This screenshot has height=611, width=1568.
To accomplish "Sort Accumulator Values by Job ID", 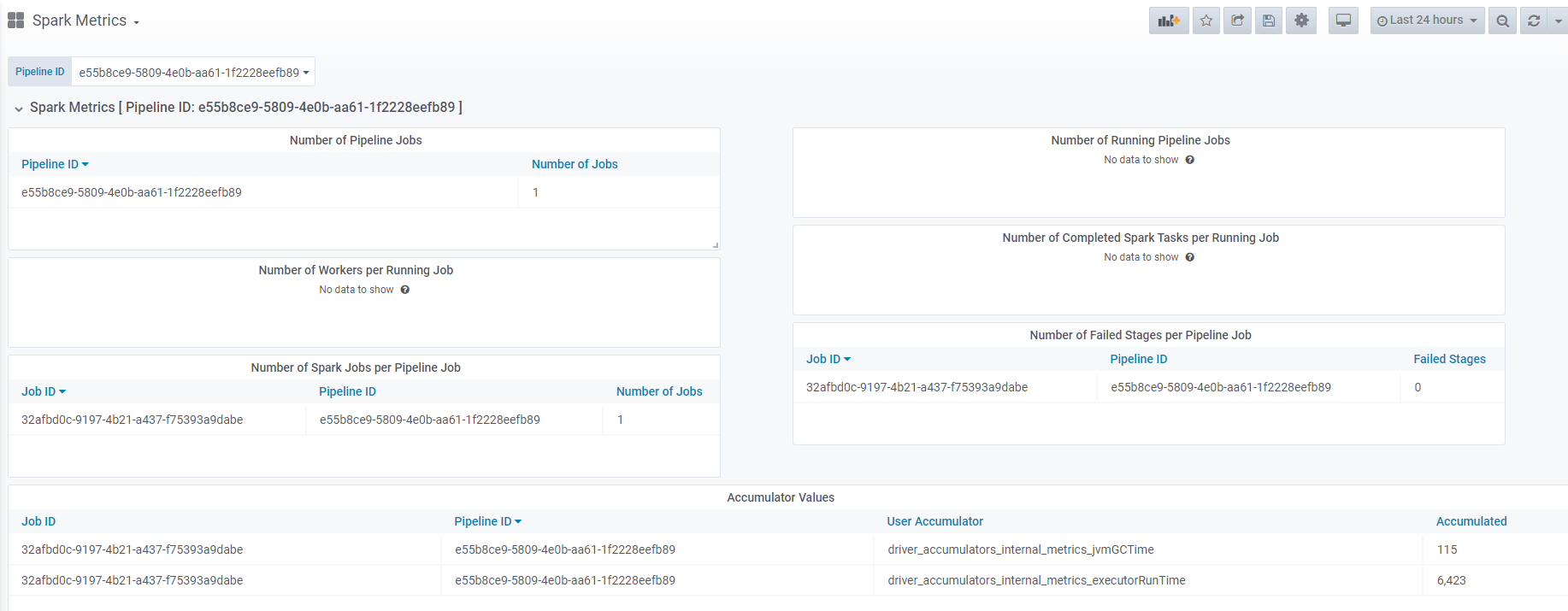I will click(x=38, y=521).
